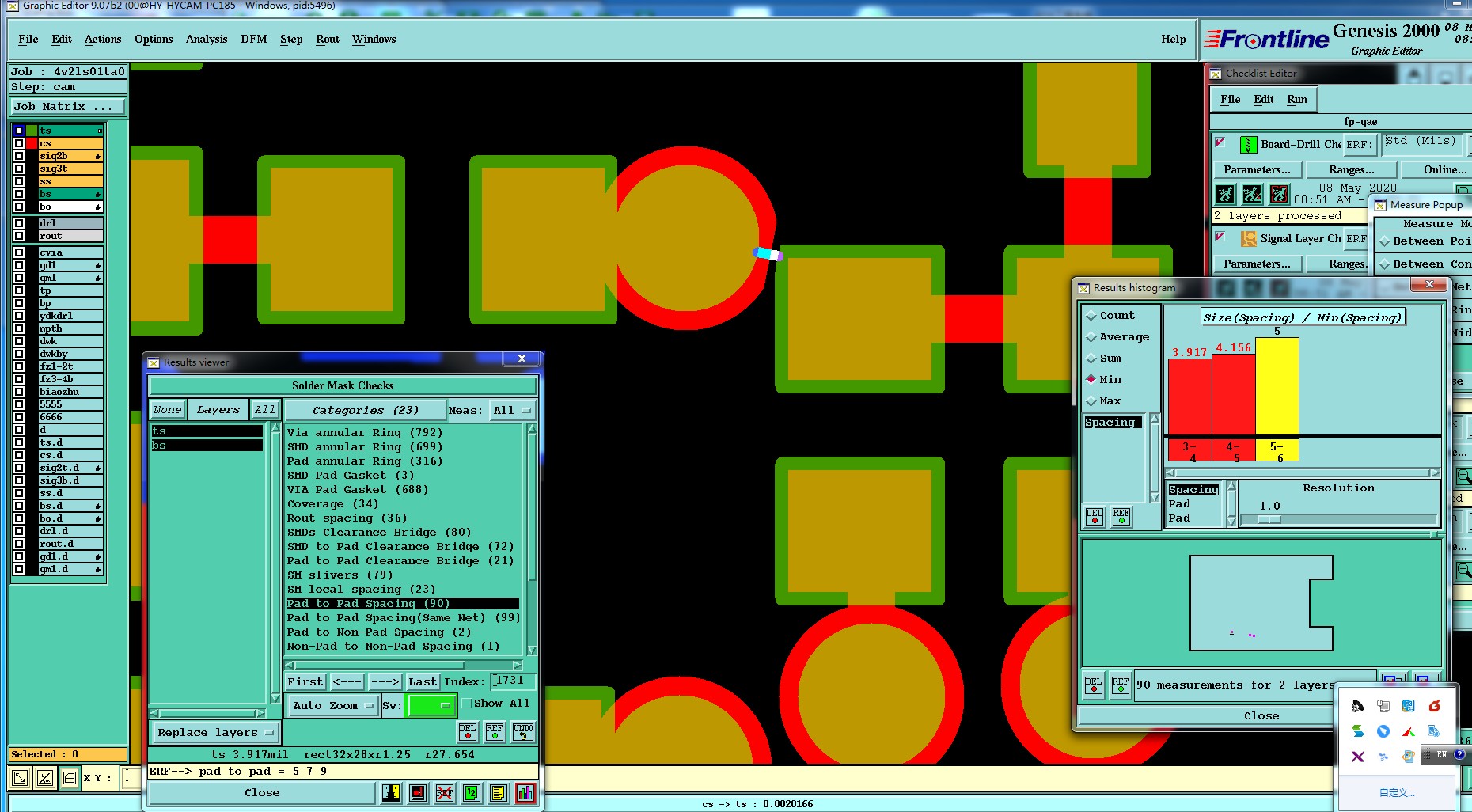Viewport: 1472px width, 812px height.
Task: Open the Replace layers dropdown
Action: pos(214,732)
